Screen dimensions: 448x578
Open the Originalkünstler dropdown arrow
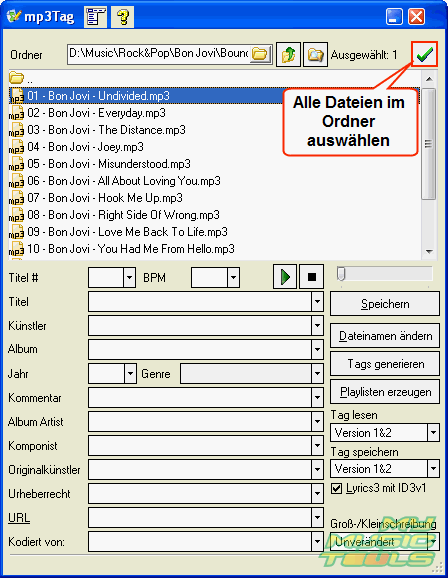coord(317,469)
